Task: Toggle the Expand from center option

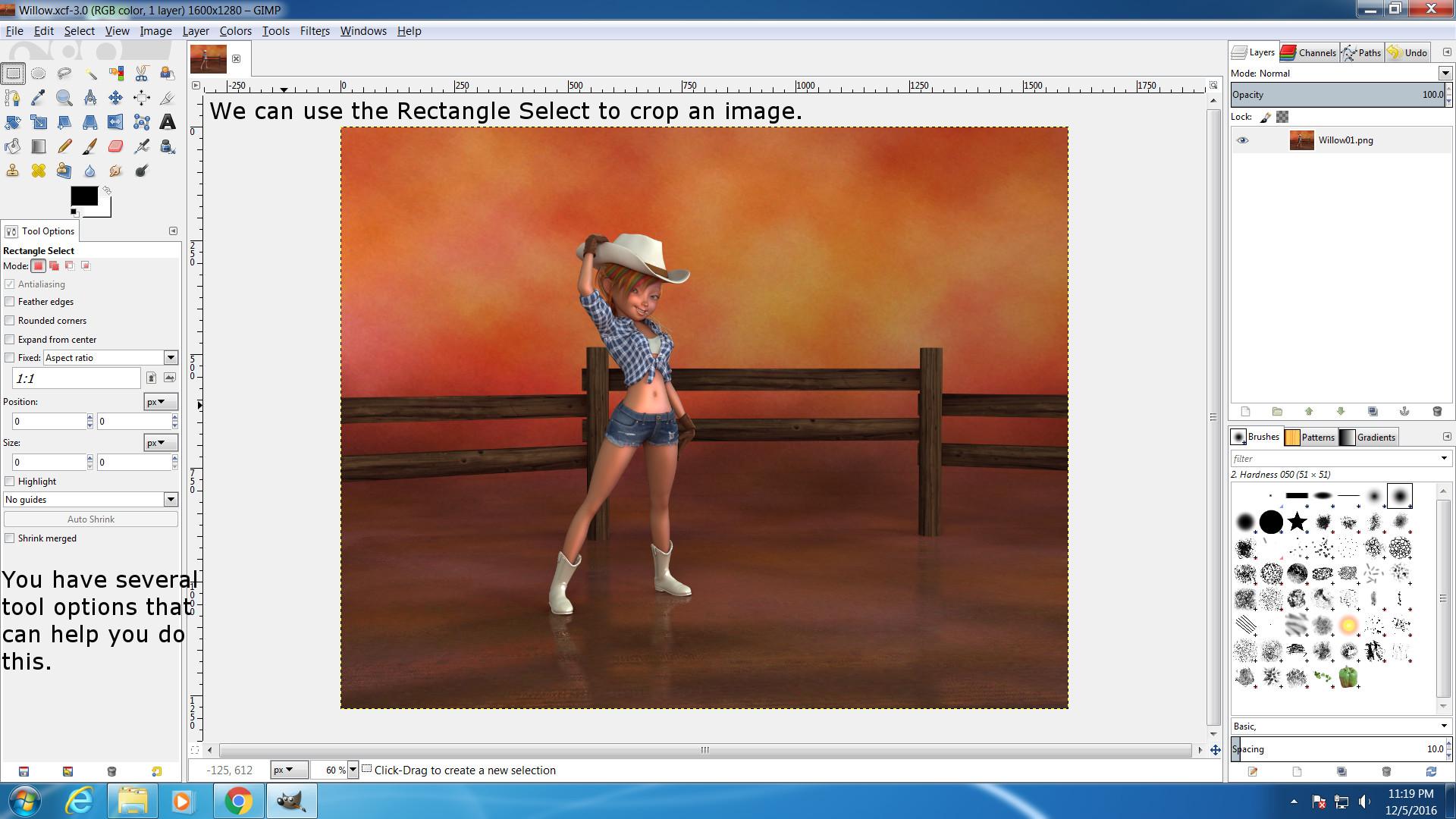Action: pos(10,339)
